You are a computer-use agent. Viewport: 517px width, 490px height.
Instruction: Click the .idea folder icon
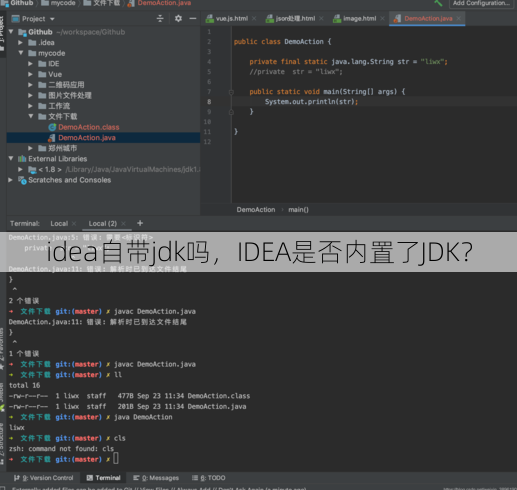pos(32,43)
